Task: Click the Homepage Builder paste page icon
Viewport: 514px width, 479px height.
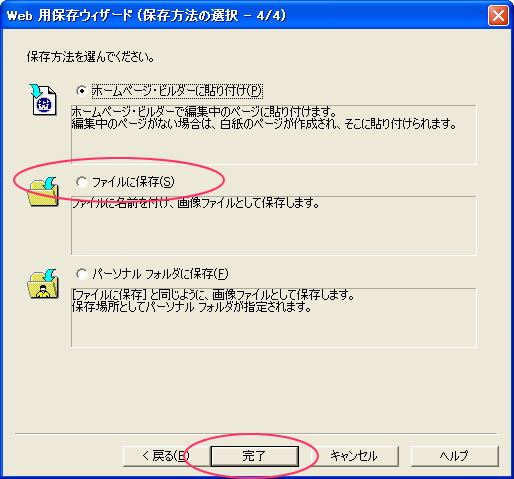Action: click(x=43, y=99)
